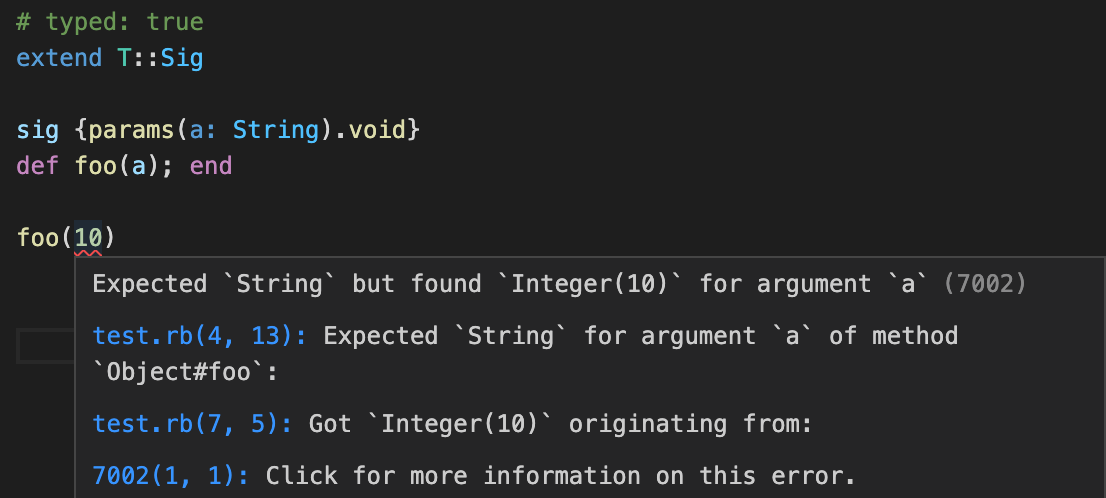
Task: Click the def keyword
Action: (x=38, y=166)
